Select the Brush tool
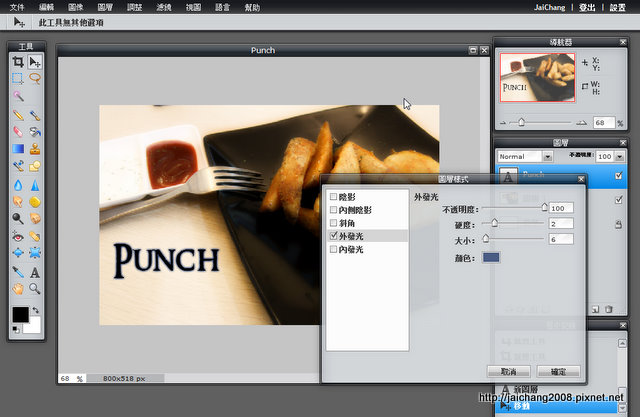Screen dimensions: 640x417 tap(35, 115)
